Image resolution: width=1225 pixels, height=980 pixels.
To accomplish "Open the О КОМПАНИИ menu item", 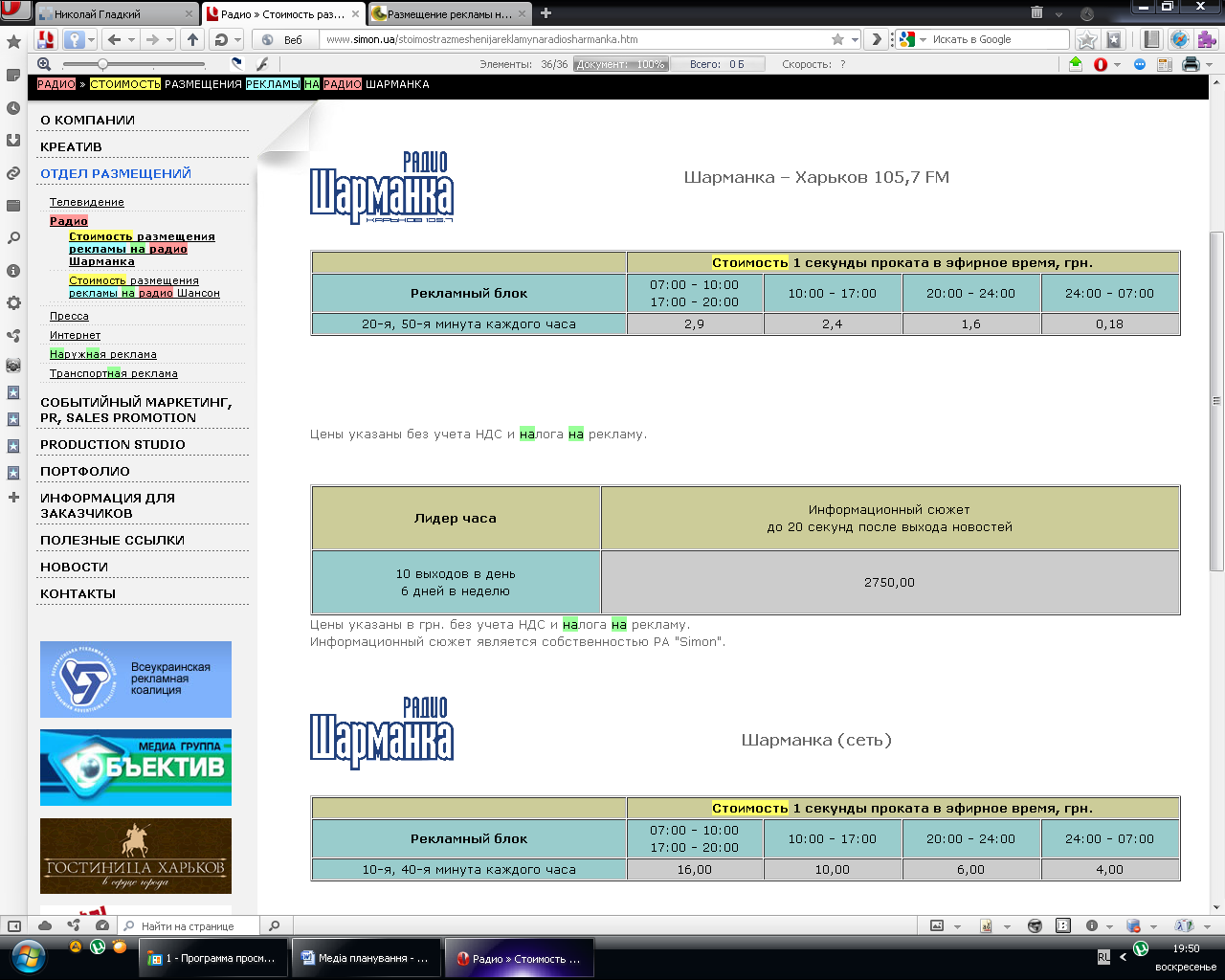I will click(87, 120).
